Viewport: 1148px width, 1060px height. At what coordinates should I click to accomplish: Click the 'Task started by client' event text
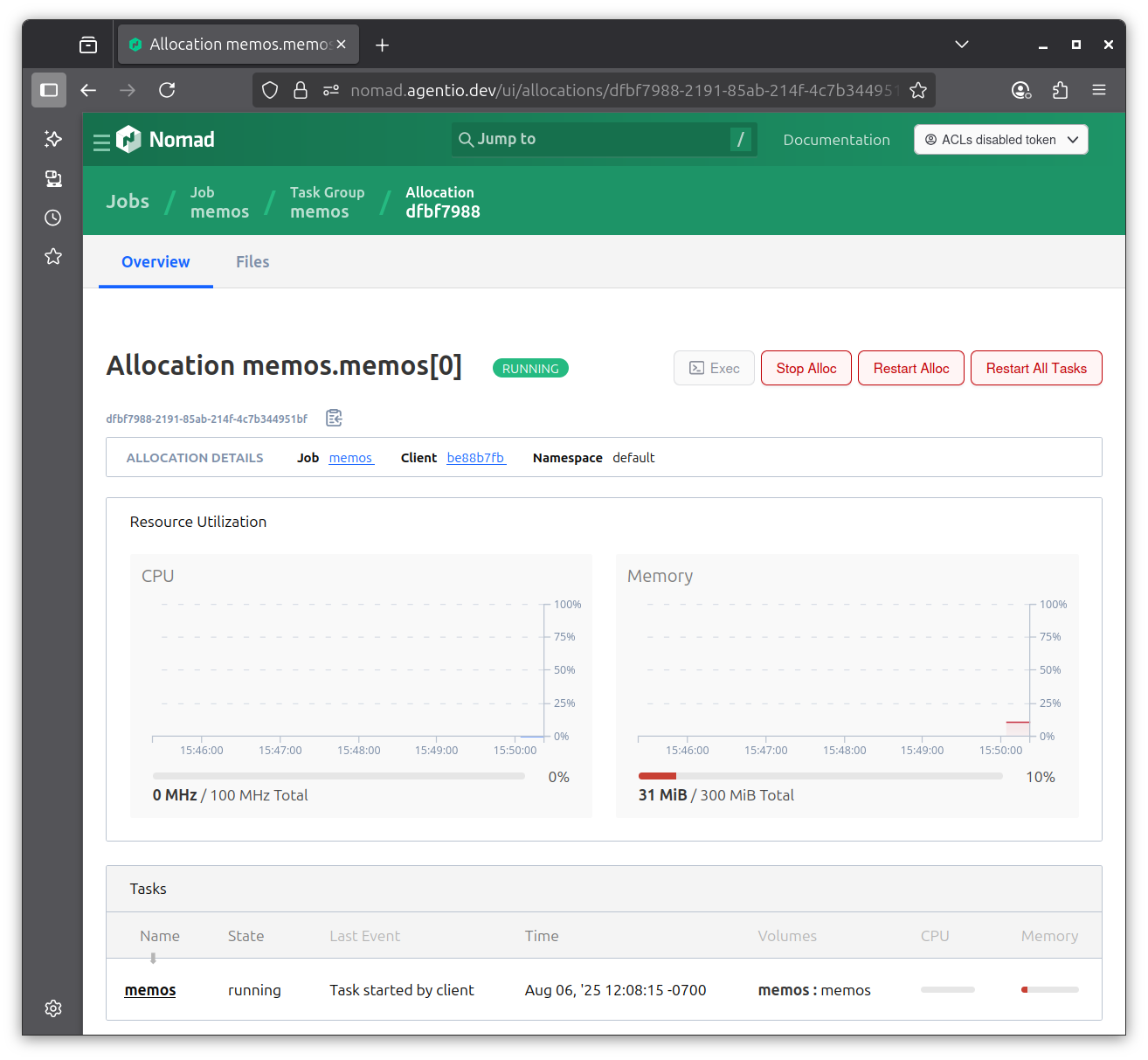coord(402,990)
